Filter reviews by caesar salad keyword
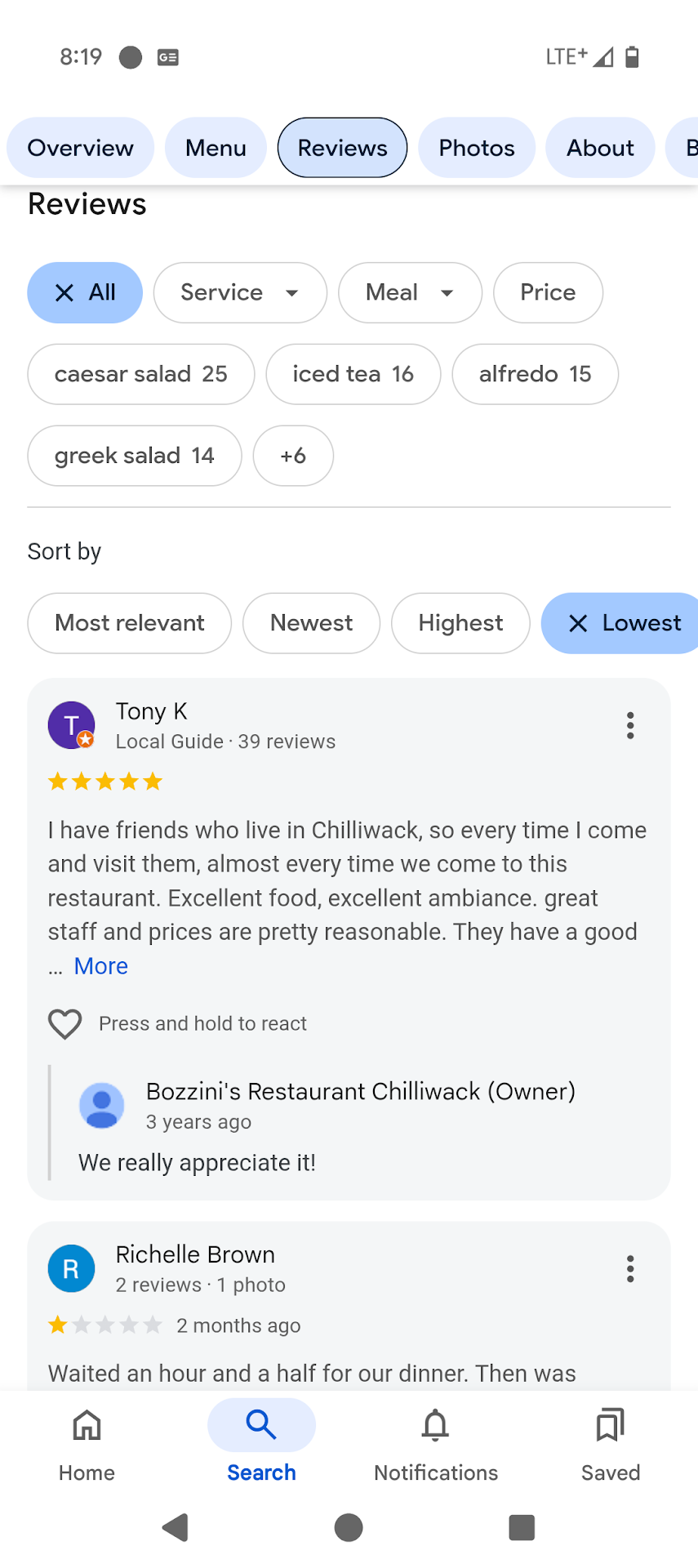This screenshot has width=698, height=1568. [141, 374]
